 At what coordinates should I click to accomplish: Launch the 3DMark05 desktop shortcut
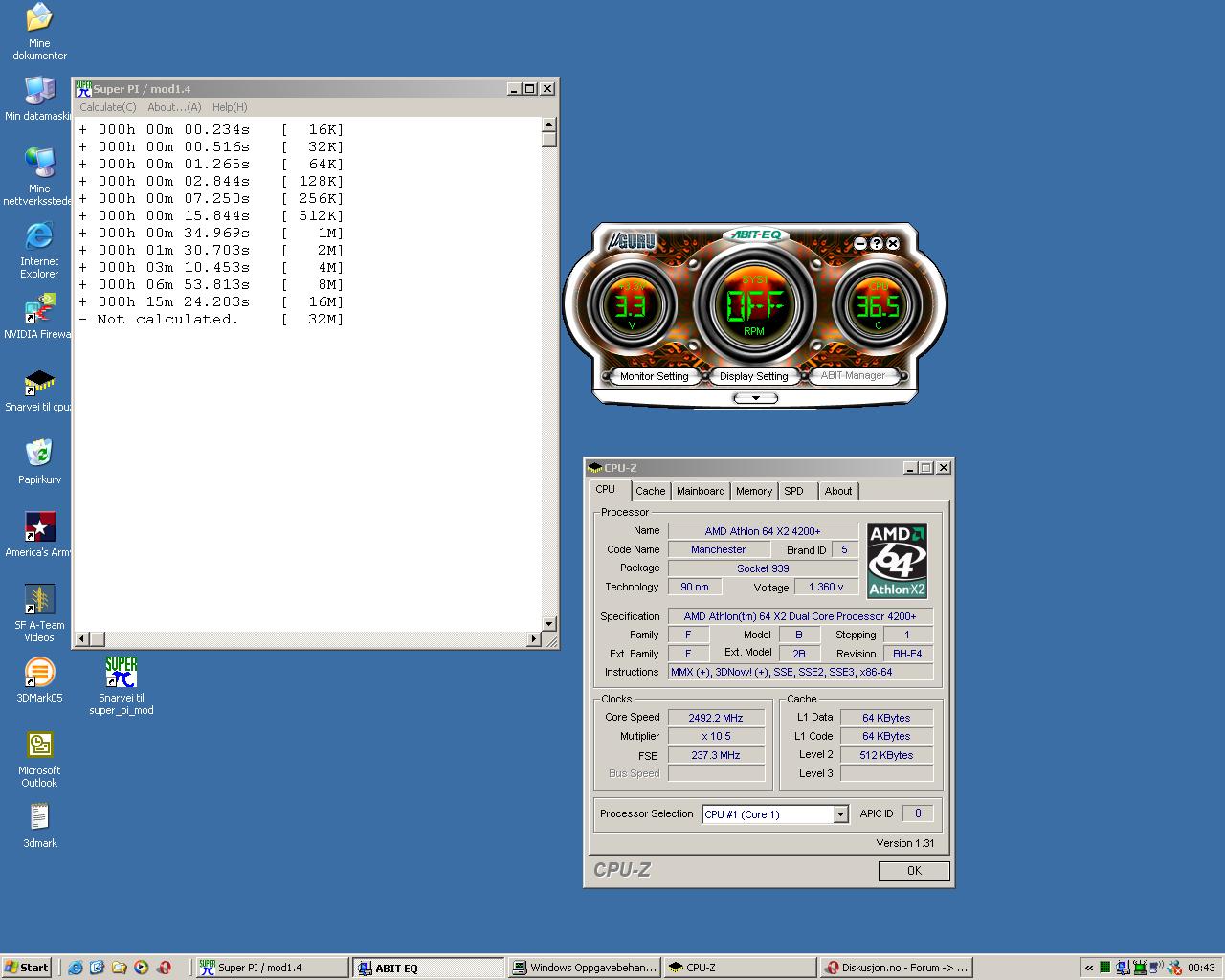click(x=39, y=680)
